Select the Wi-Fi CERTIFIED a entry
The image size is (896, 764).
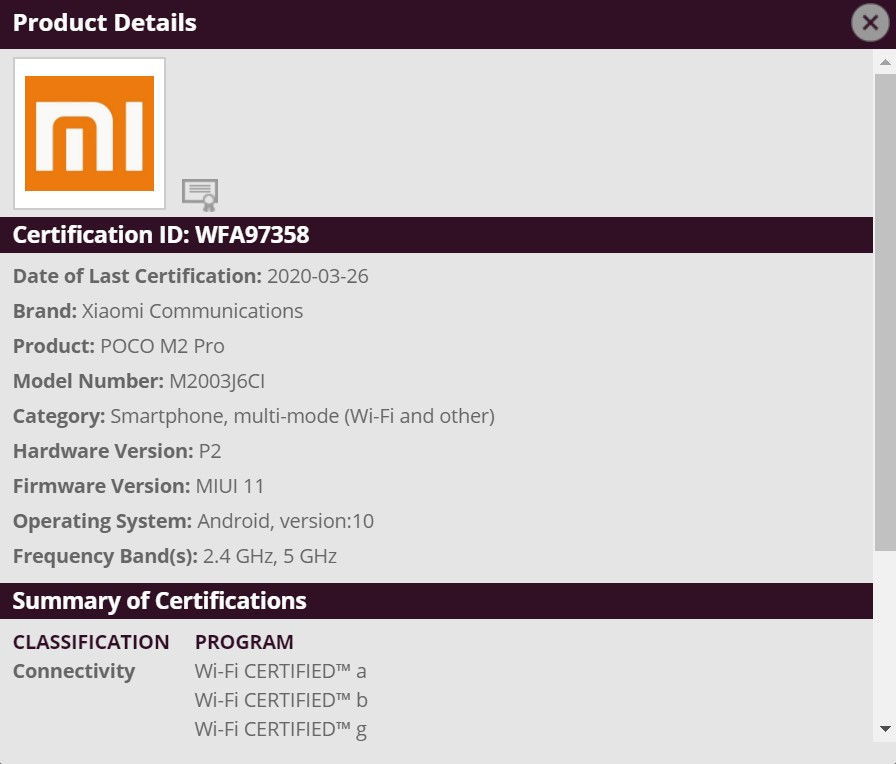pos(281,671)
